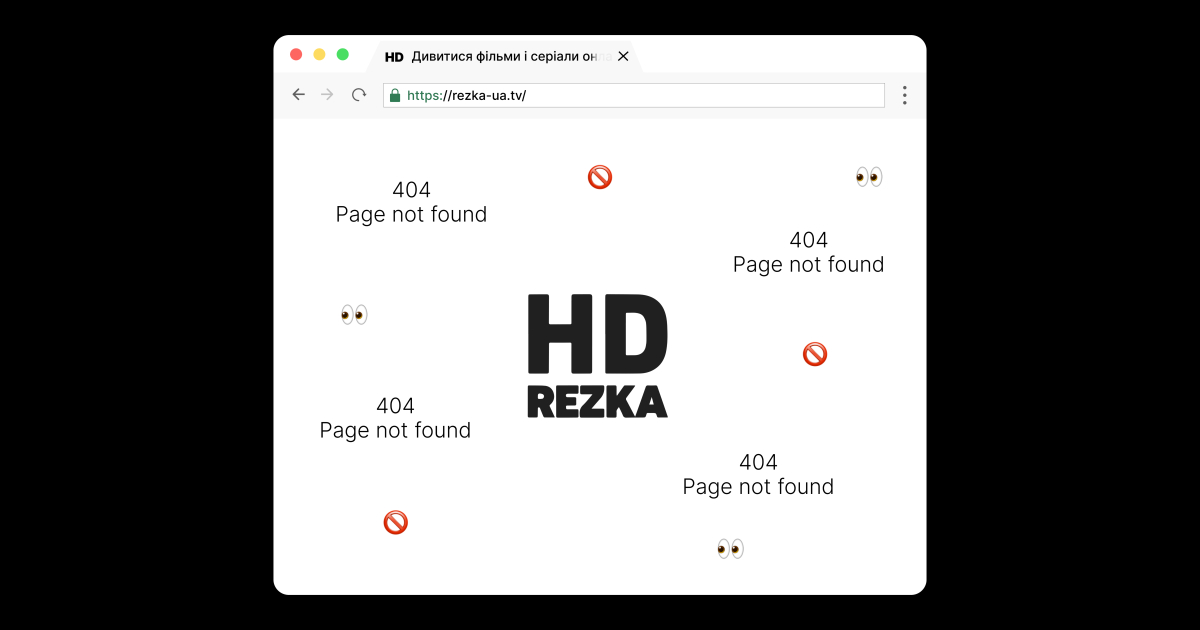Click the eyes emoji at the bottom of the page

click(x=729, y=548)
